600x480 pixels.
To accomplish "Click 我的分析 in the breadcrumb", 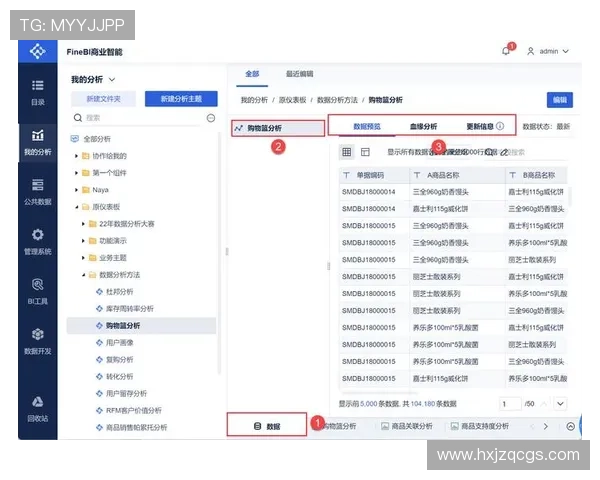I will click(x=254, y=100).
